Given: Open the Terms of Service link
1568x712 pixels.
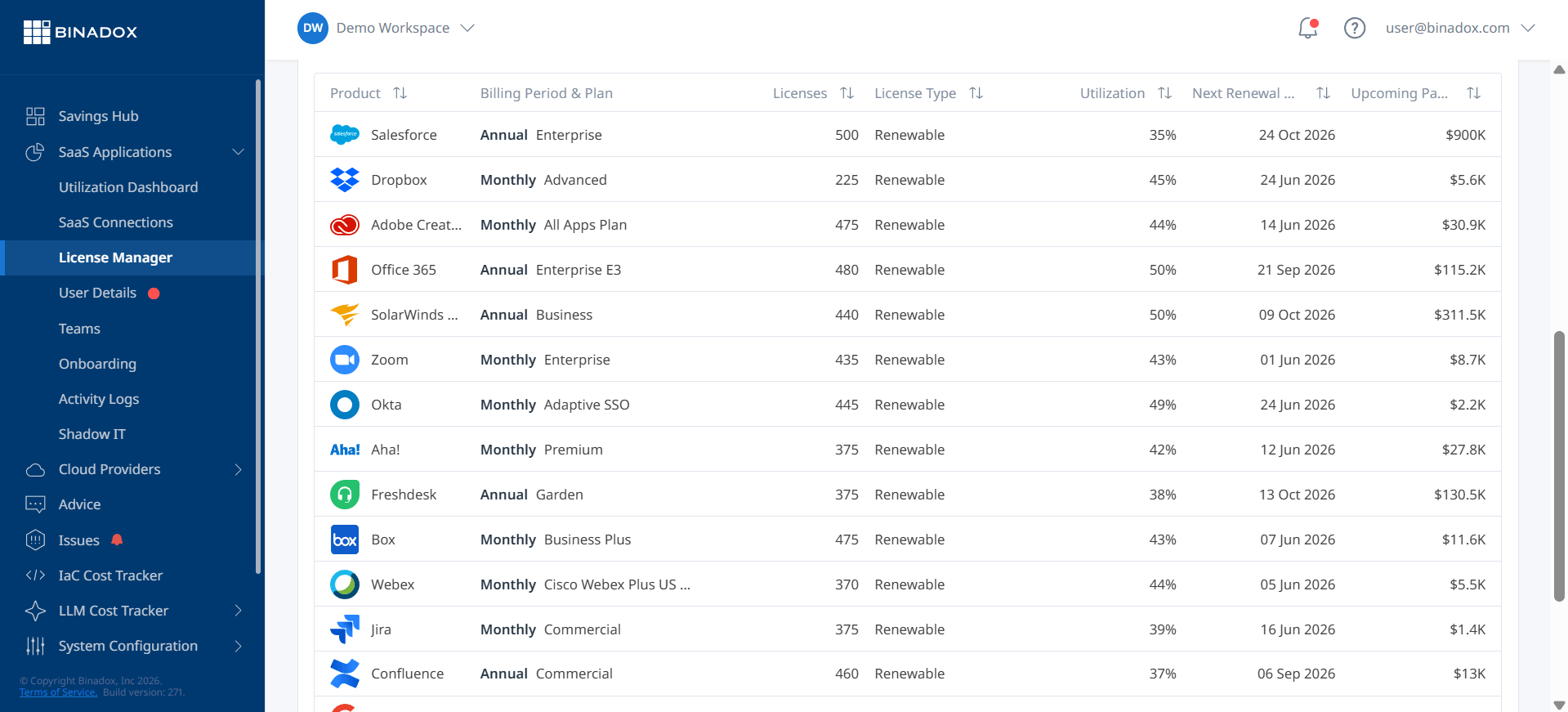Looking at the screenshot, I should click(x=58, y=692).
